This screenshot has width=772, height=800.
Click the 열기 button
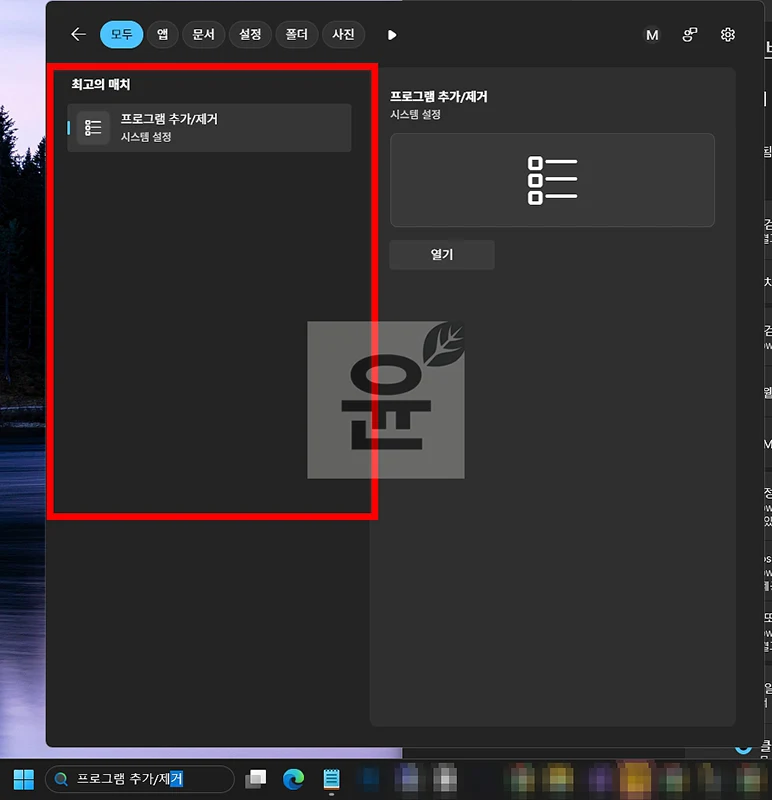coord(442,254)
